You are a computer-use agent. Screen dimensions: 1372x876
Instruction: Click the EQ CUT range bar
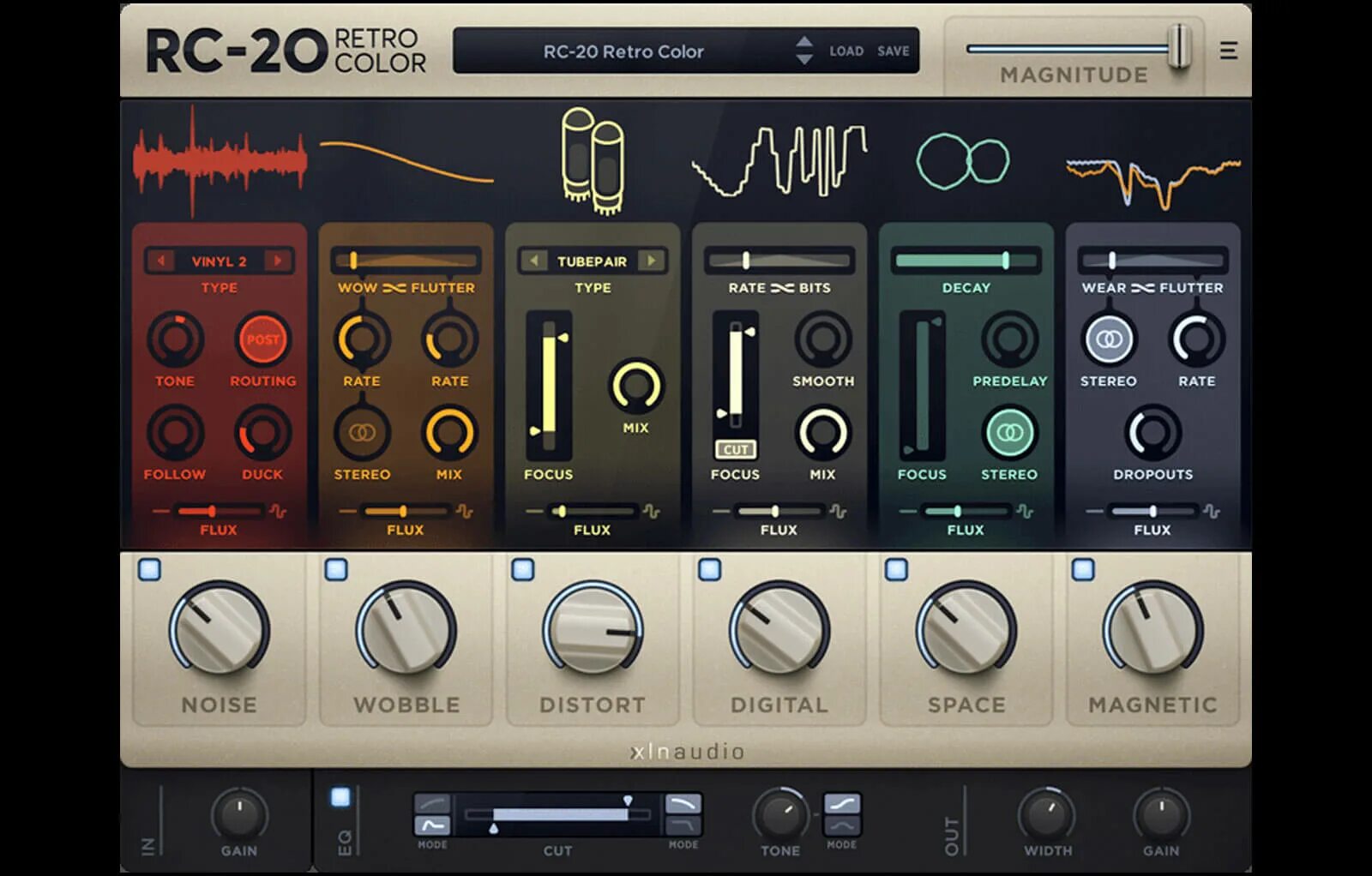(x=557, y=814)
